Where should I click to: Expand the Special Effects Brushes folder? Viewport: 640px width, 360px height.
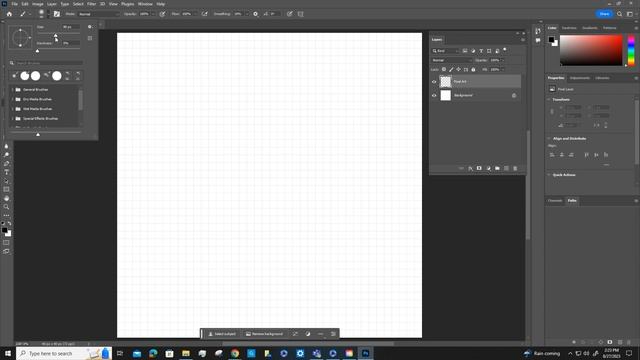pyautogui.click(x=13, y=118)
